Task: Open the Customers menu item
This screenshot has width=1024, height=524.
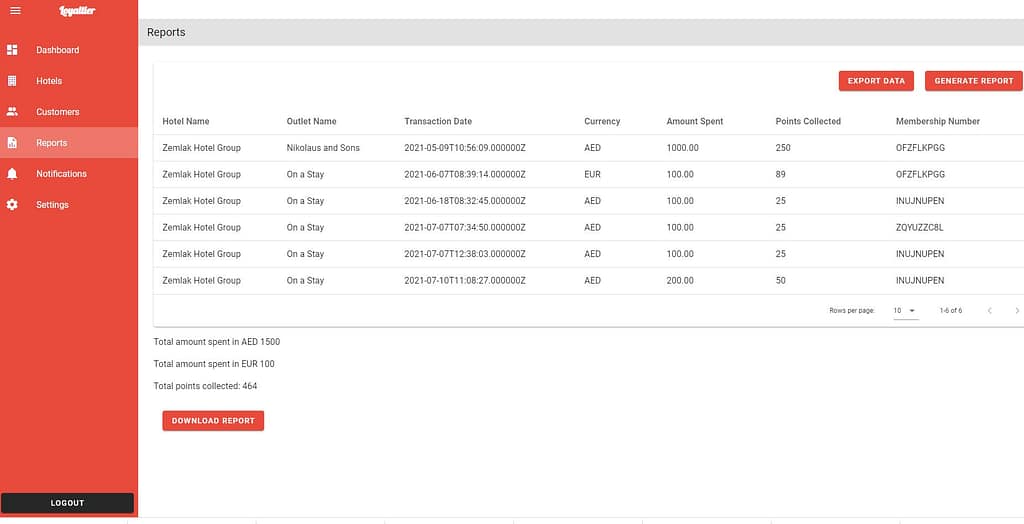Action: [57, 112]
